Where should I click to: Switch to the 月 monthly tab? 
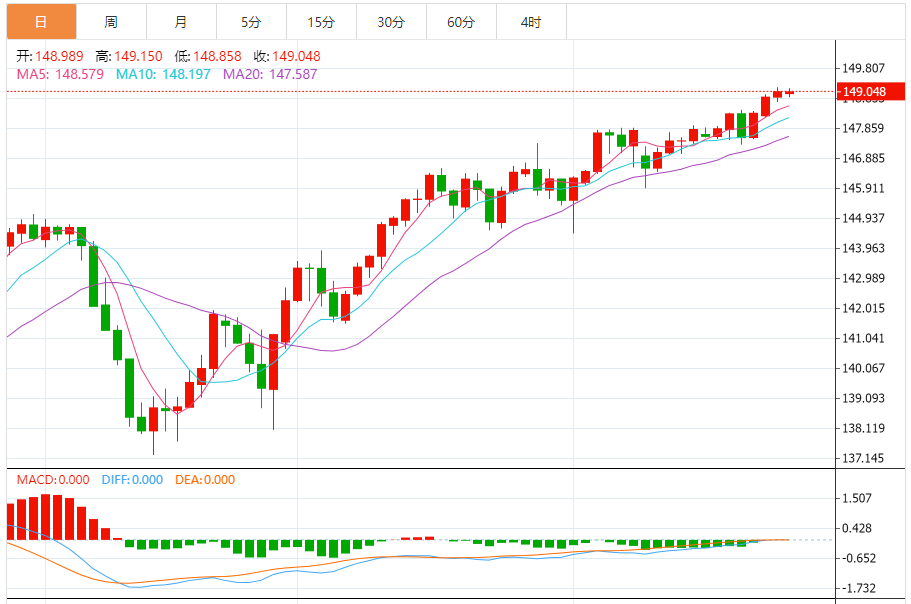coord(181,22)
